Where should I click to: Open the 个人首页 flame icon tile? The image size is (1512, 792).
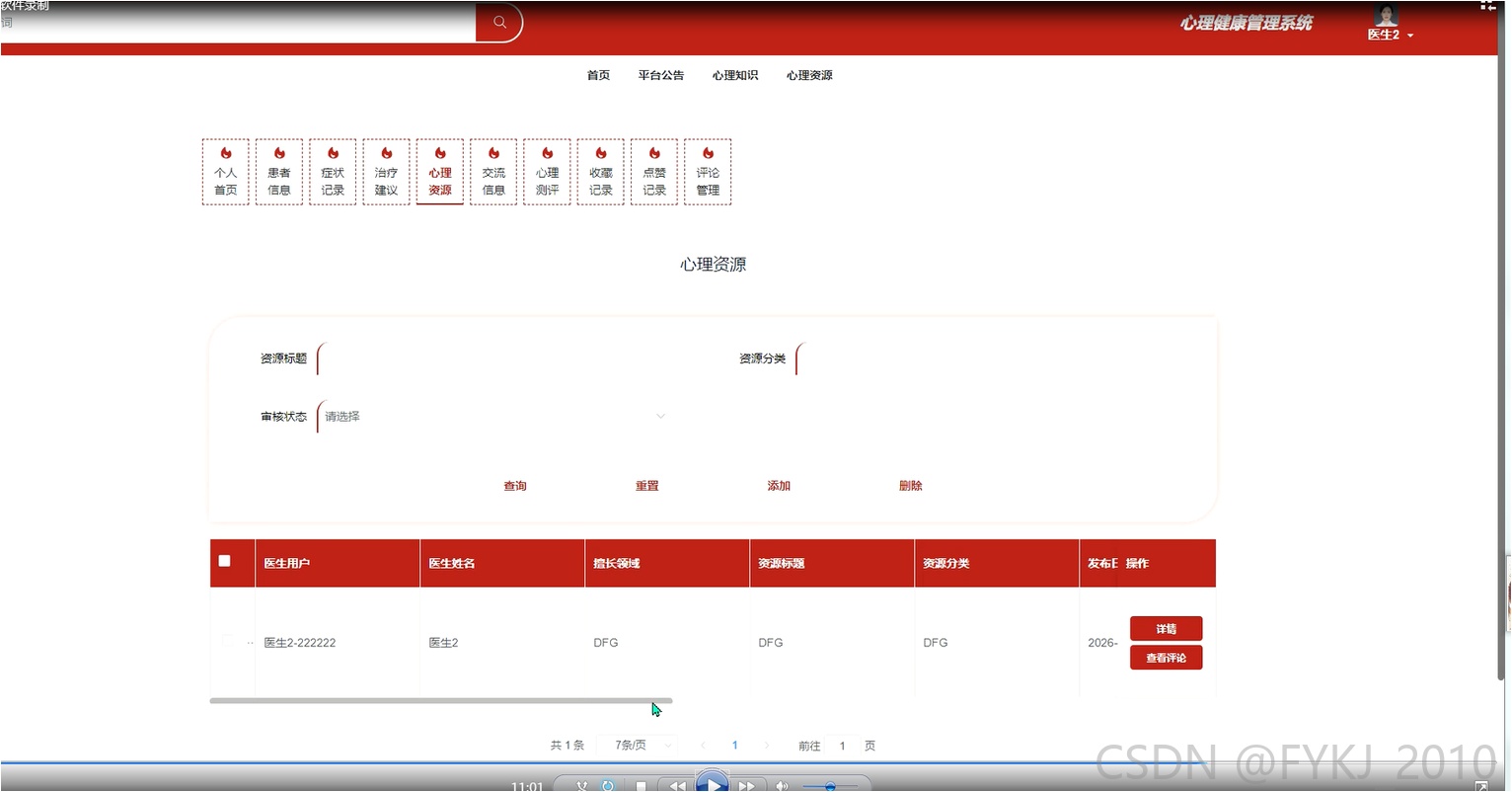coord(226,172)
